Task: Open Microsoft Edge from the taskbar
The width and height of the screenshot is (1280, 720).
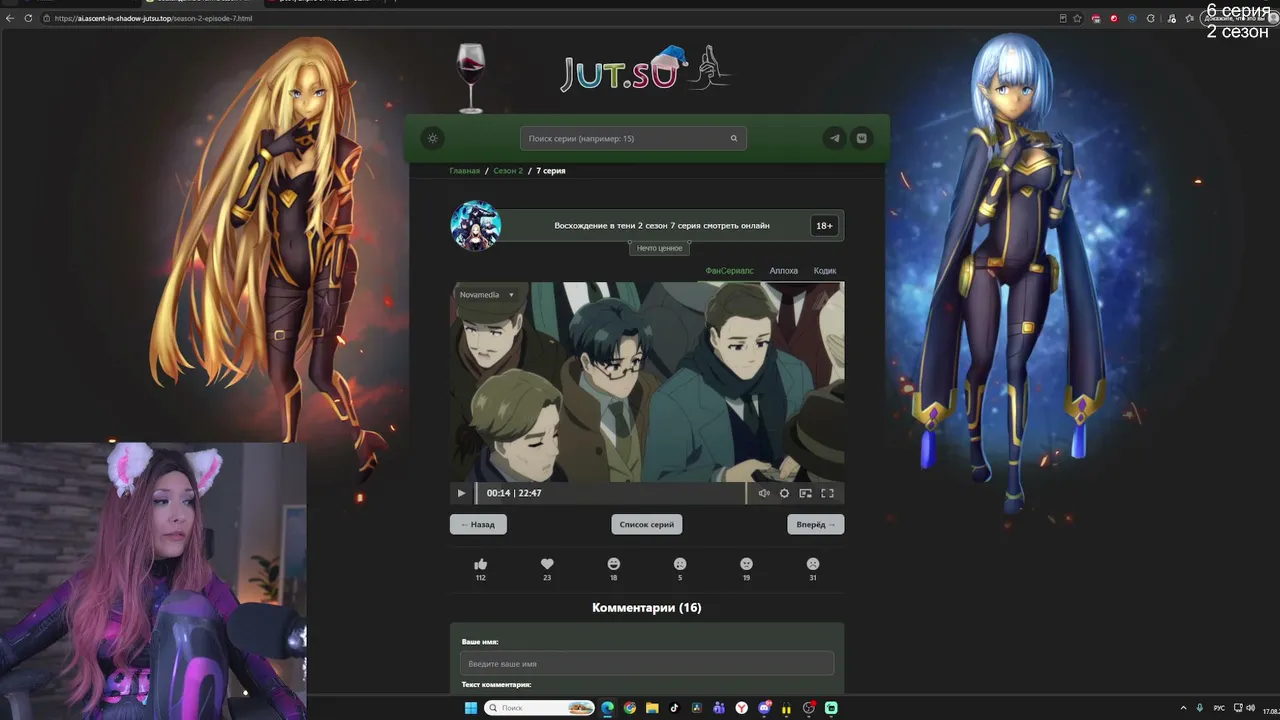Action: click(x=607, y=708)
